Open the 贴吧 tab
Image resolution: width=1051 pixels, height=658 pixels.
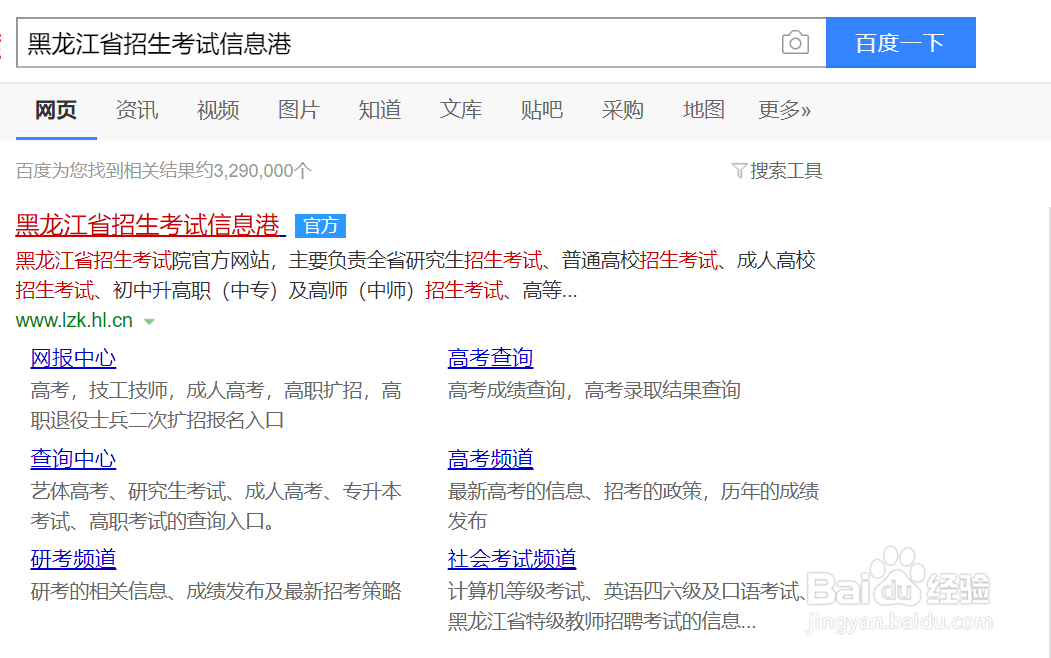[542, 110]
